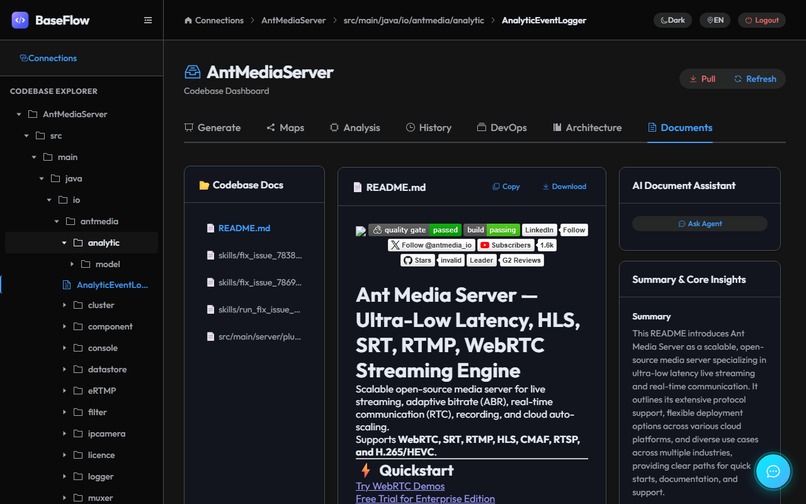Switch to the Analysis tab
The height and width of the screenshot is (504, 806).
pos(355,128)
